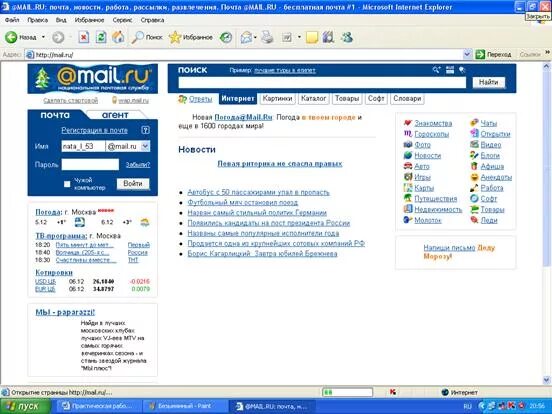This screenshot has height=414, width=552.
Task: Click the Пуск Start button
Action: (25, 406)
